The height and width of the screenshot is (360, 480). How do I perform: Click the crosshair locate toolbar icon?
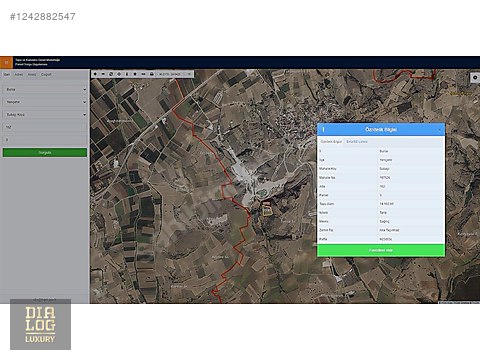click(x=119, y=74)
